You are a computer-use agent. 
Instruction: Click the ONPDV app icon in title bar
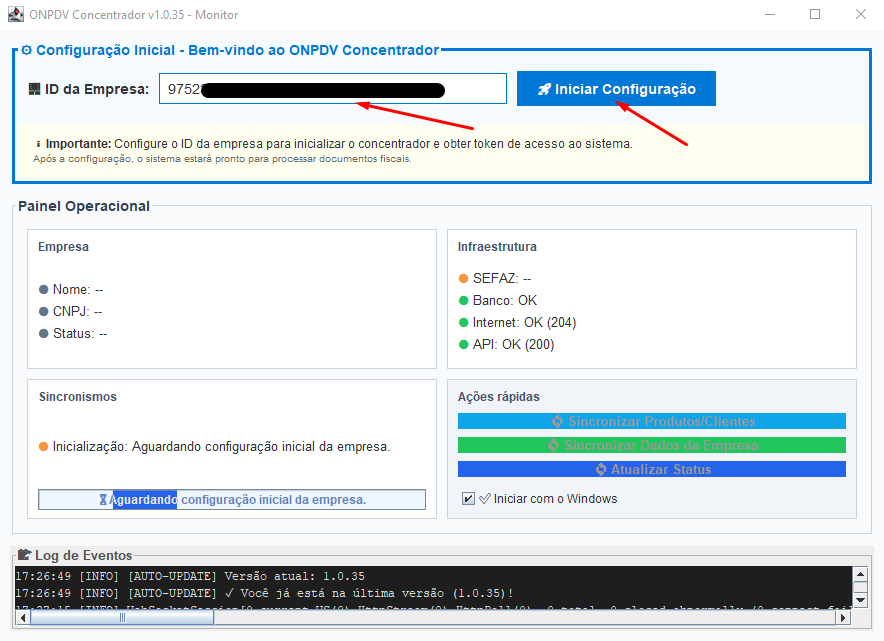tap(16, 14)
